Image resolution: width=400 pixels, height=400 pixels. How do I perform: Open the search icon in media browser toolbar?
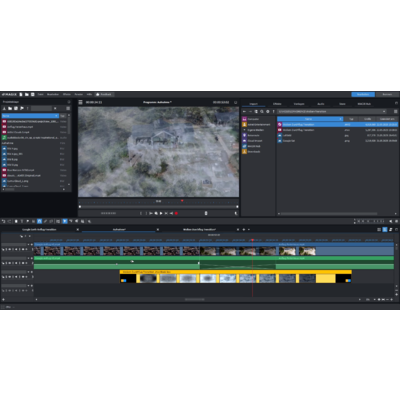[x=262, y=111]
